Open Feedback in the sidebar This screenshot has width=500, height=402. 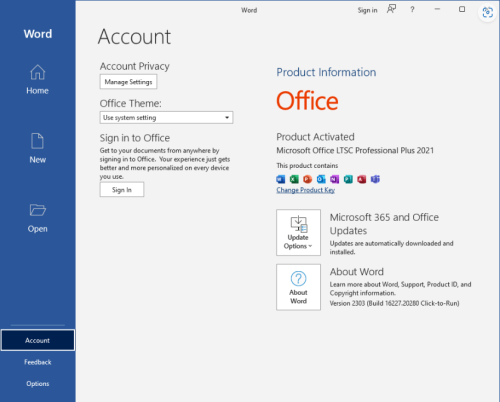[38, 362]
